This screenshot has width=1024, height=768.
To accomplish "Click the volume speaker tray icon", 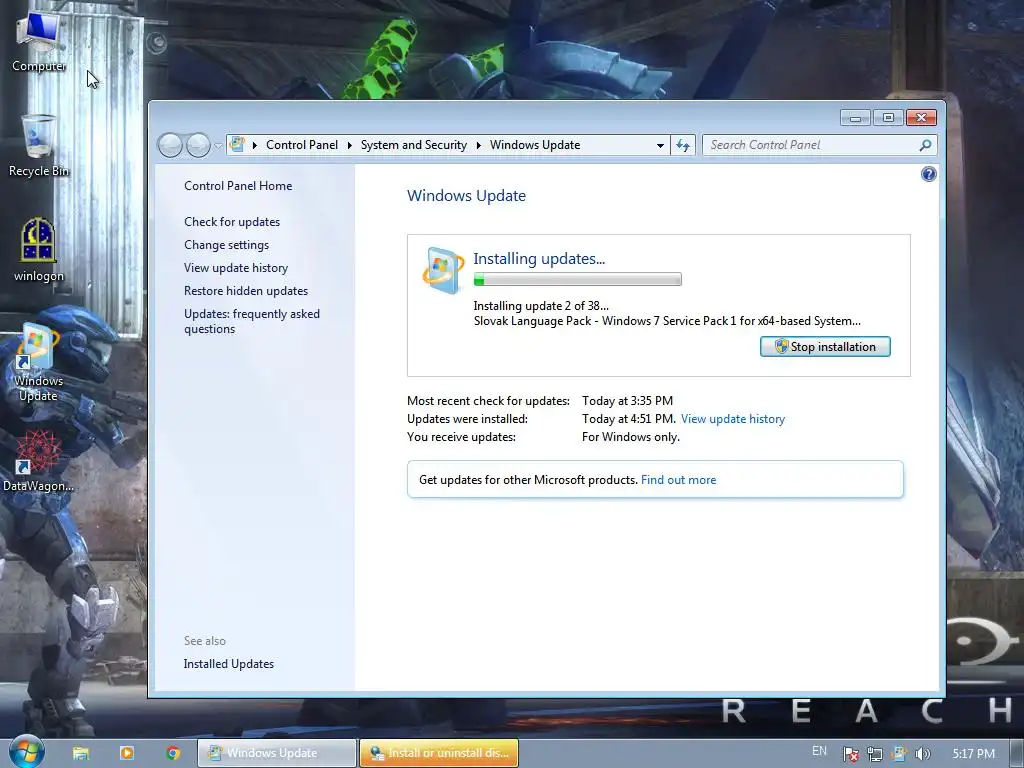I will (922, 754).
